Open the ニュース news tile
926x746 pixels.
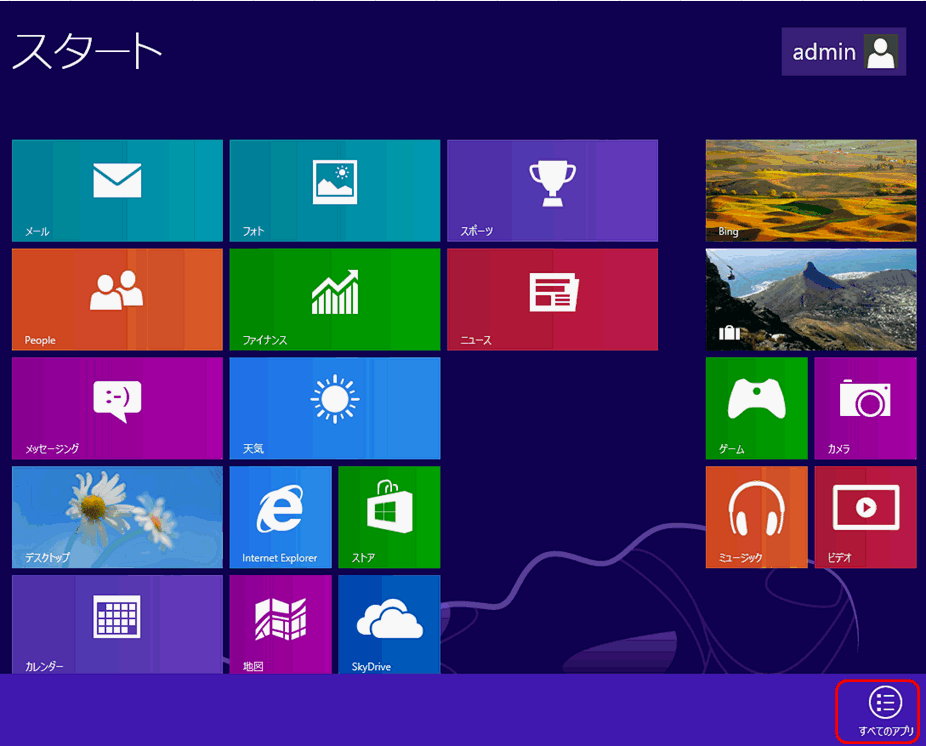(x=552, y=299)
